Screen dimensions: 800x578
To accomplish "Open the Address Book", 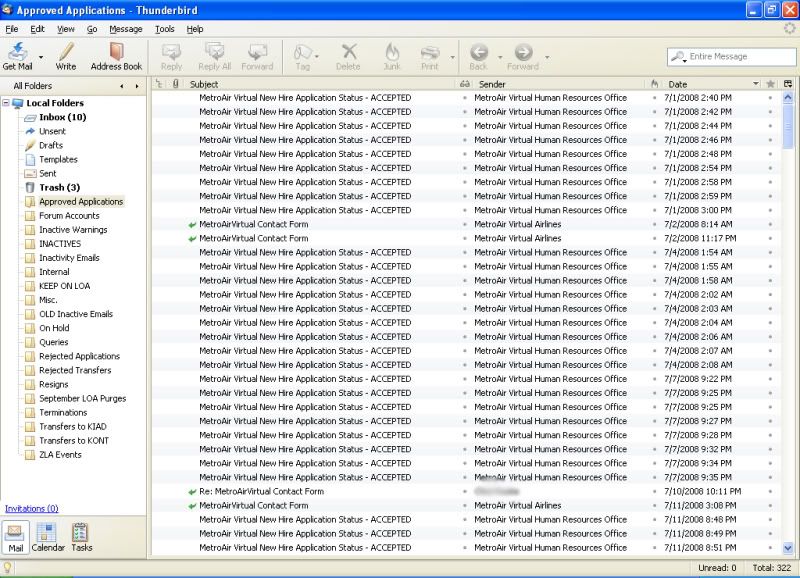I will 116,51.
